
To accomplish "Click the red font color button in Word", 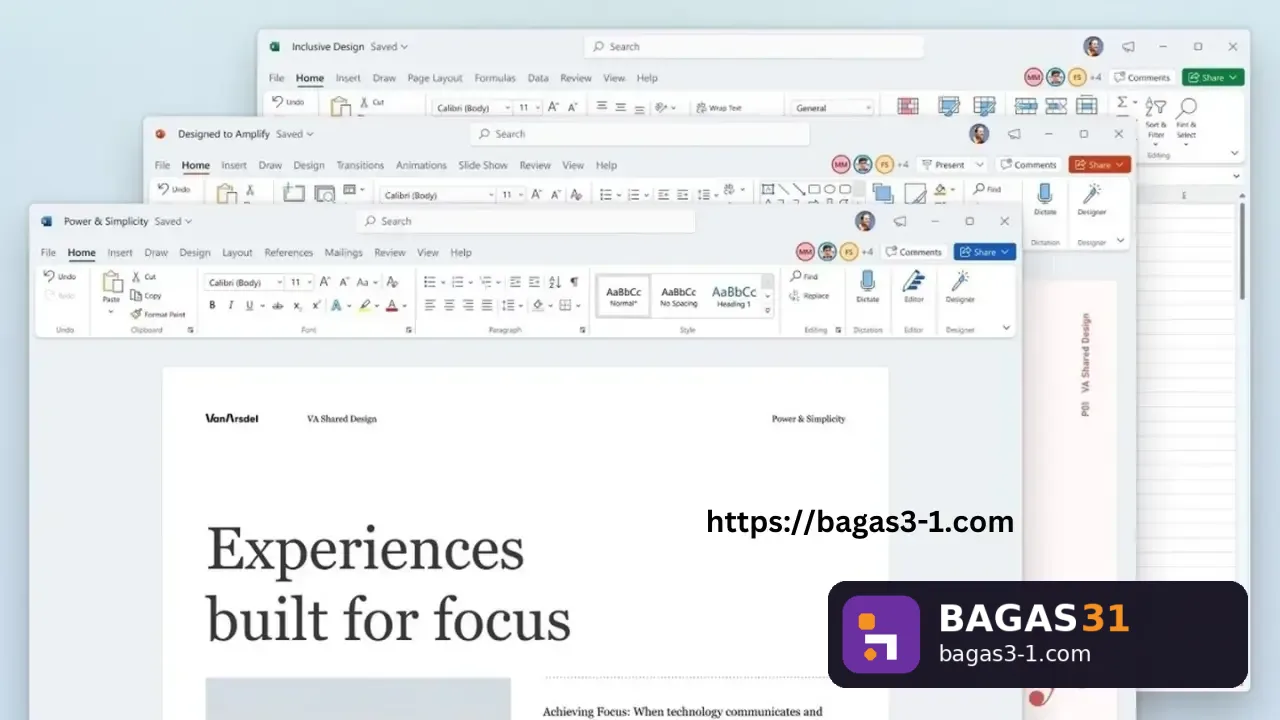I will [x=392, y=305].
